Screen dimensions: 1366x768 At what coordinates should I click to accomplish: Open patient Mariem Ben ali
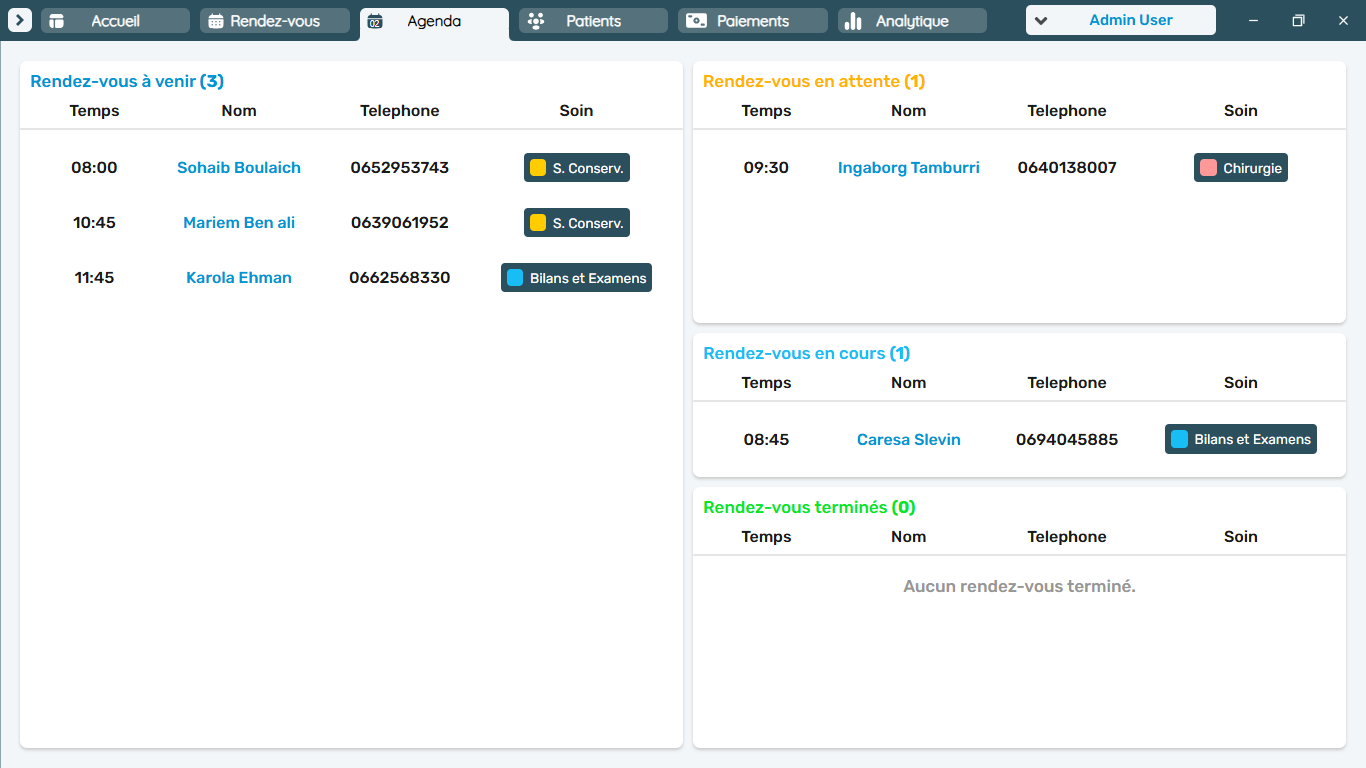click(x=239, y=223)
